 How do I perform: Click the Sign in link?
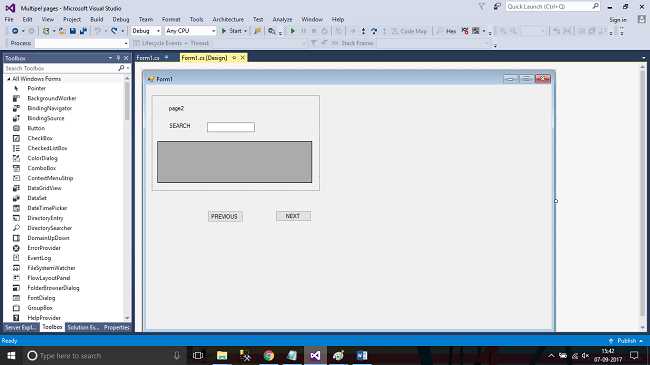[x=618, y=20]
